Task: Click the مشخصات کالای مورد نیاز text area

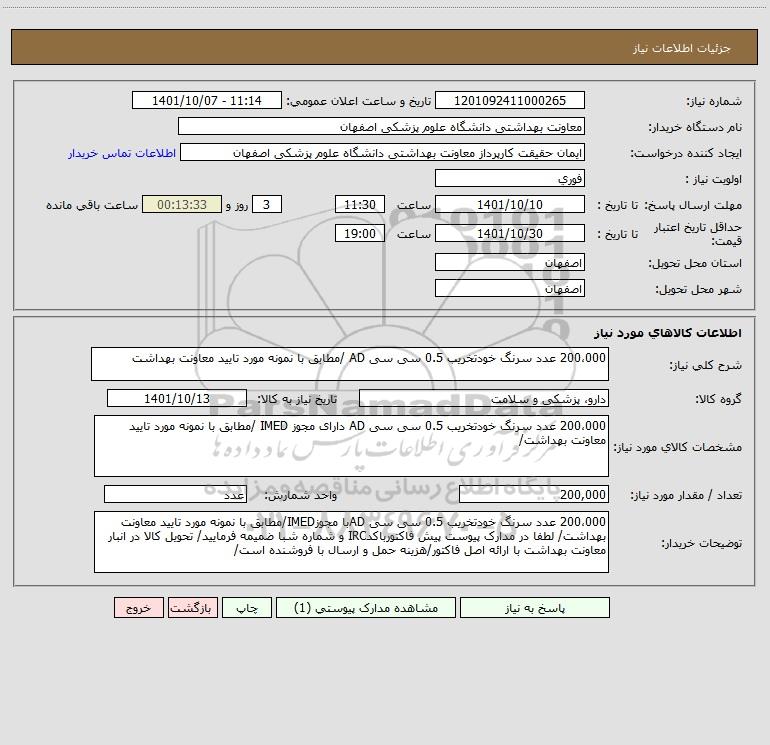Action: click(351, 446)
